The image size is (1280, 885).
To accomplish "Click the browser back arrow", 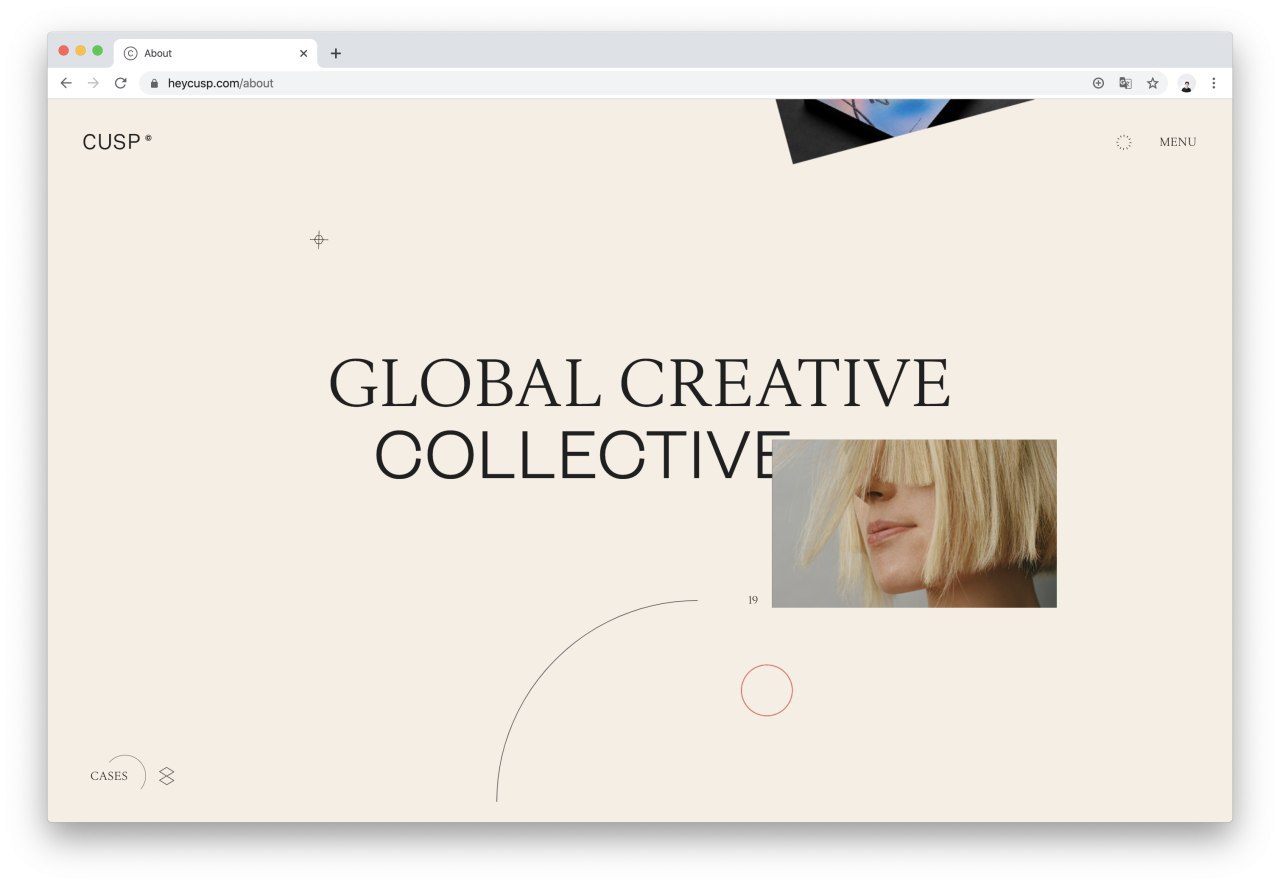I will point(66,83).
